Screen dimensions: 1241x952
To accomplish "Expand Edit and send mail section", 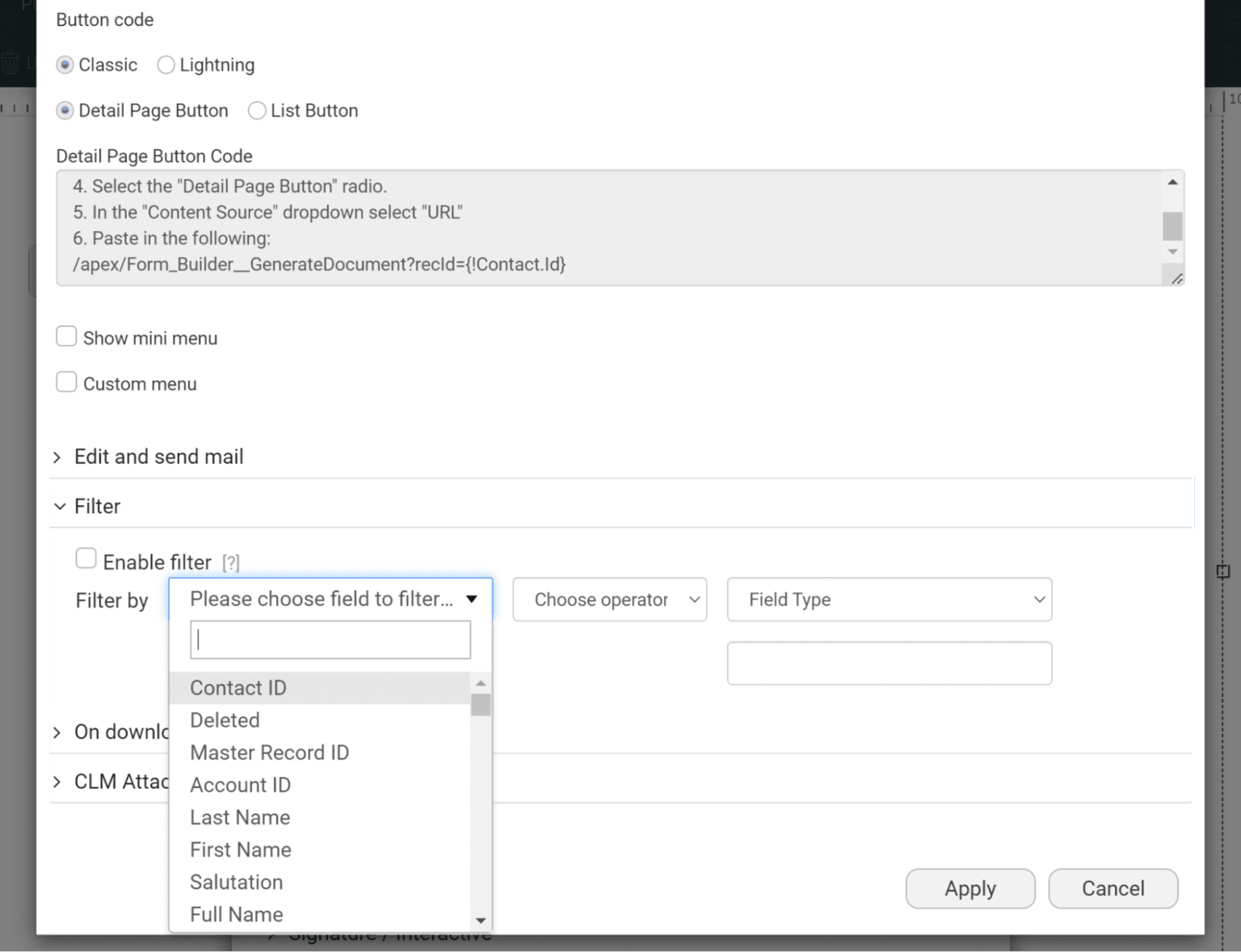I will [159, 457].
